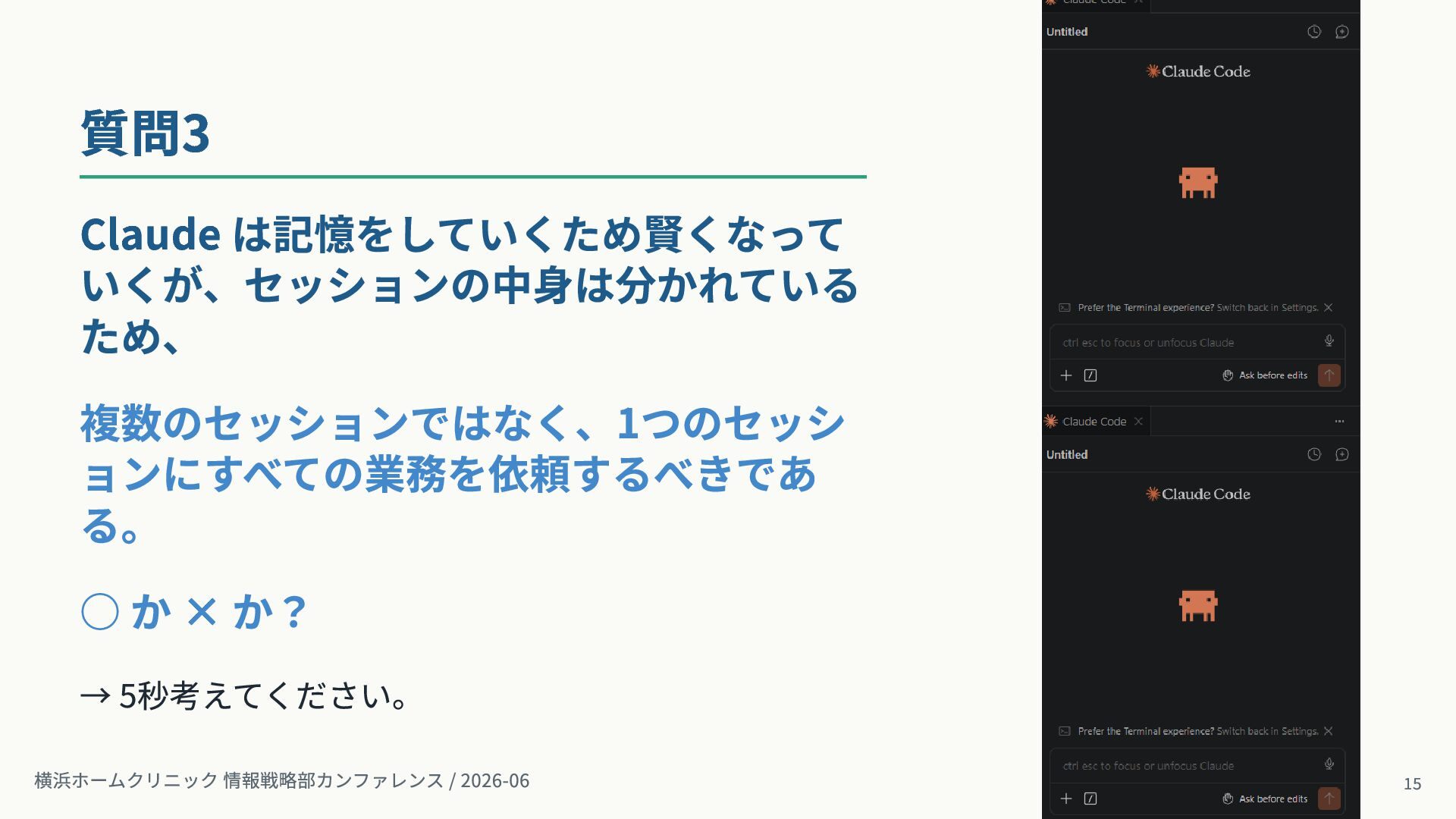Viewport: 1456px width, 819px height.
Task: Click the pixel mascot in the upper Claude Code panel
Action: (1198, 183)
